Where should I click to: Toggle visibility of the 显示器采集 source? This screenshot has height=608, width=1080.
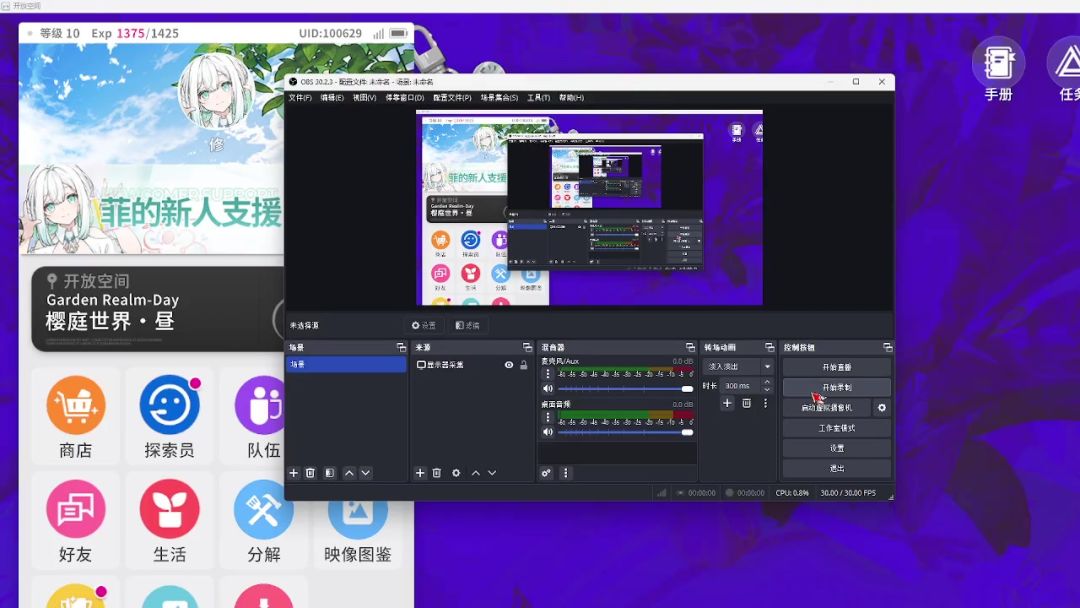coord(509,365)
